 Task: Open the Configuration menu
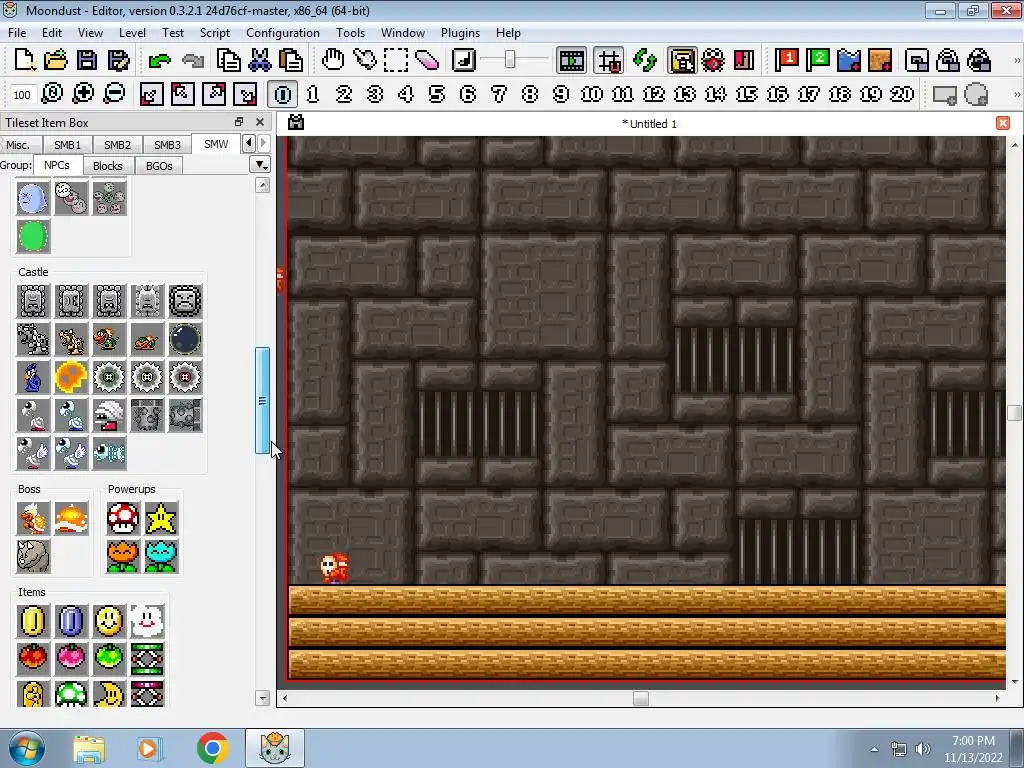coord(283,33)
